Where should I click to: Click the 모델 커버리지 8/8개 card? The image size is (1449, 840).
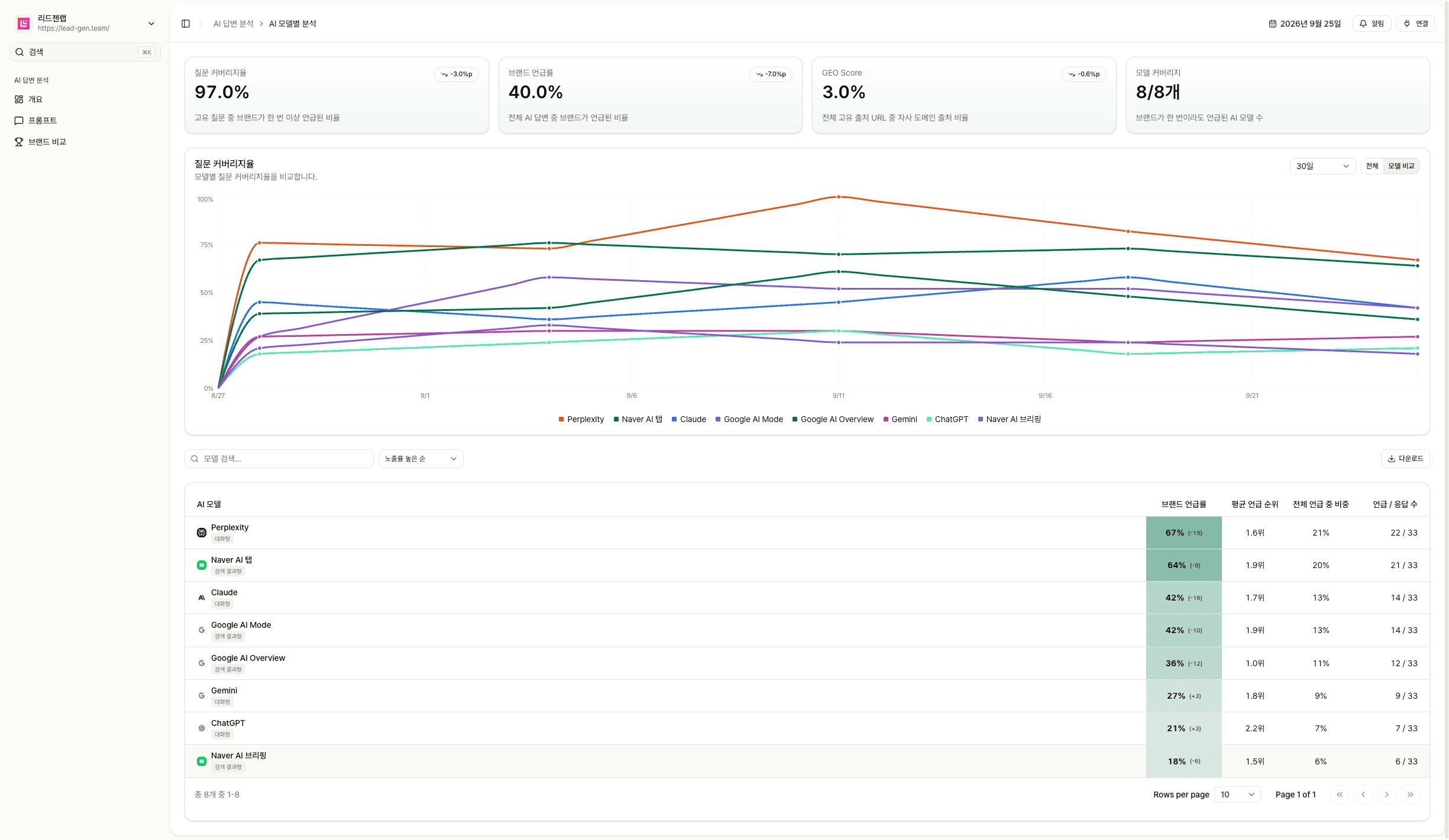click(x=1278, y=95)
